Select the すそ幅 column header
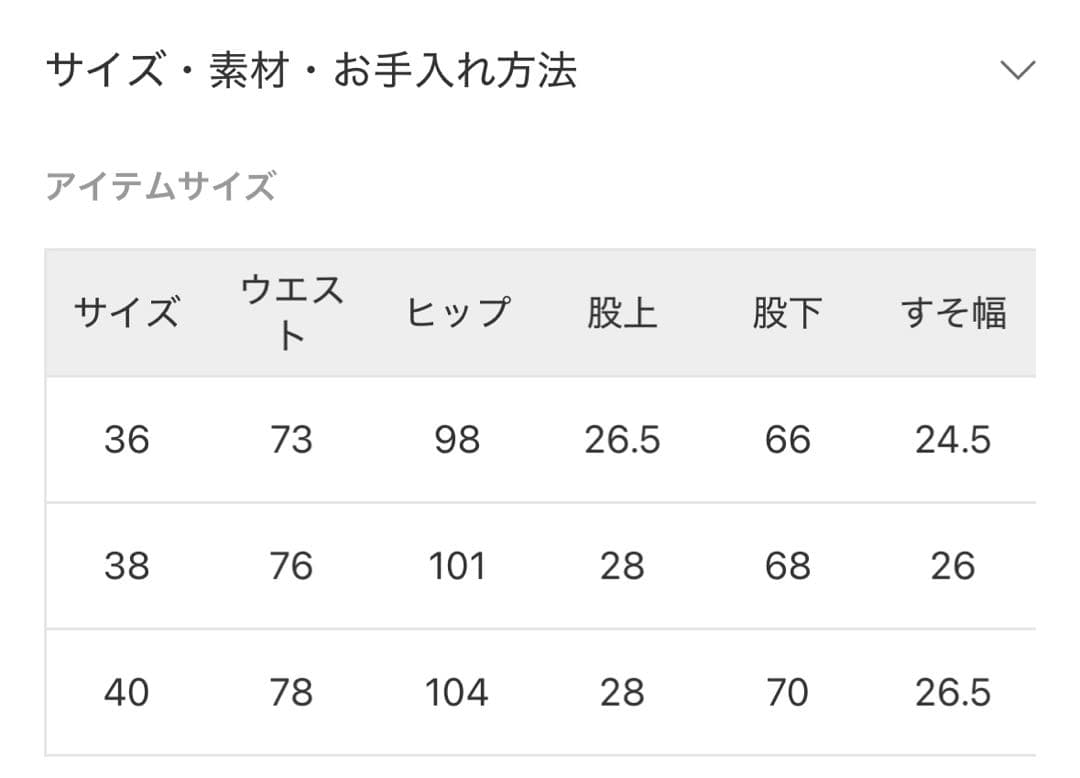 pos(955,311)
